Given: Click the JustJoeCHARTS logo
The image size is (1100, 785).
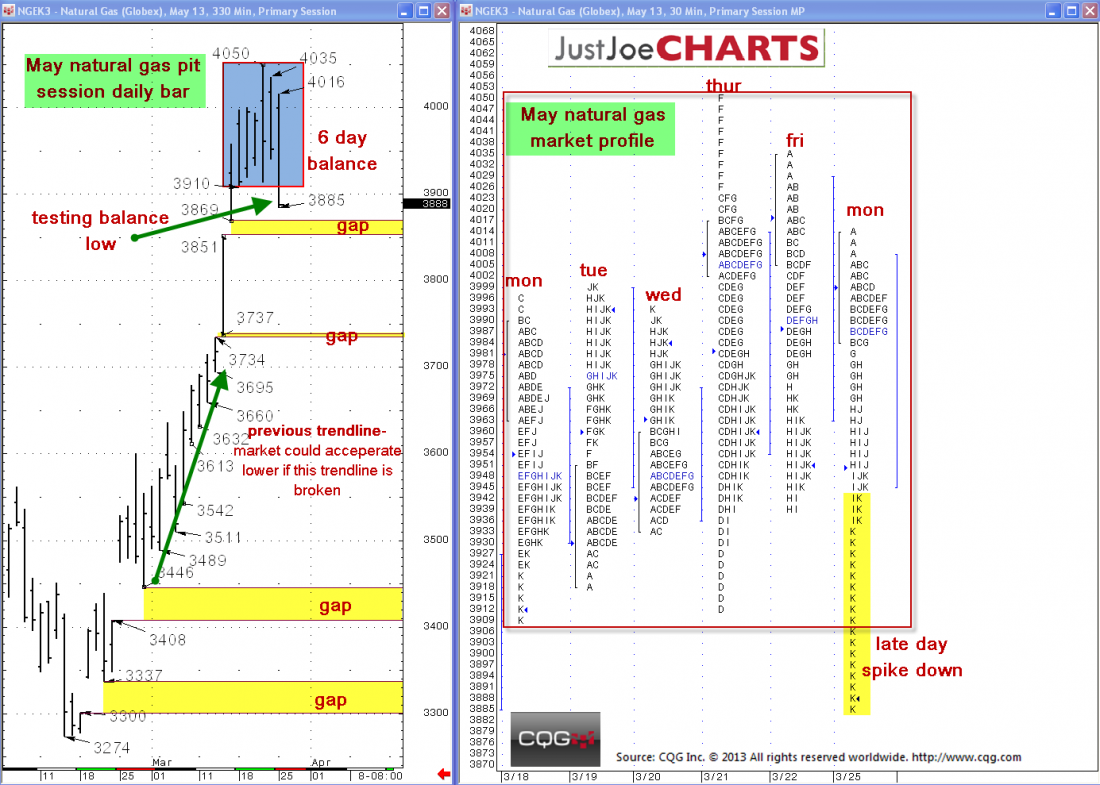Looking at the screenshot, I should pos(685,48).
